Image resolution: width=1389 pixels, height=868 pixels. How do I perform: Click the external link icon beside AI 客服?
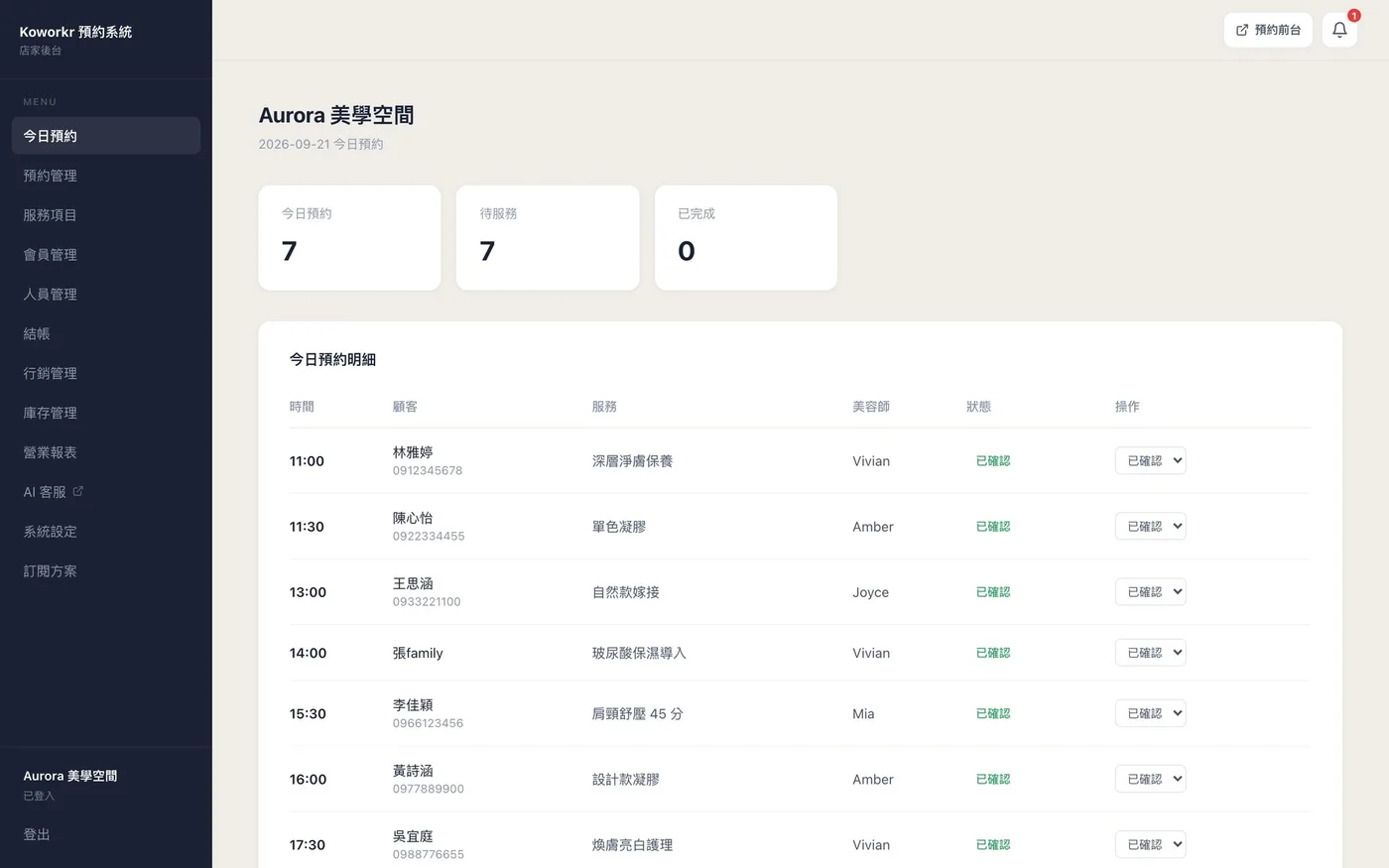[78, 491]
